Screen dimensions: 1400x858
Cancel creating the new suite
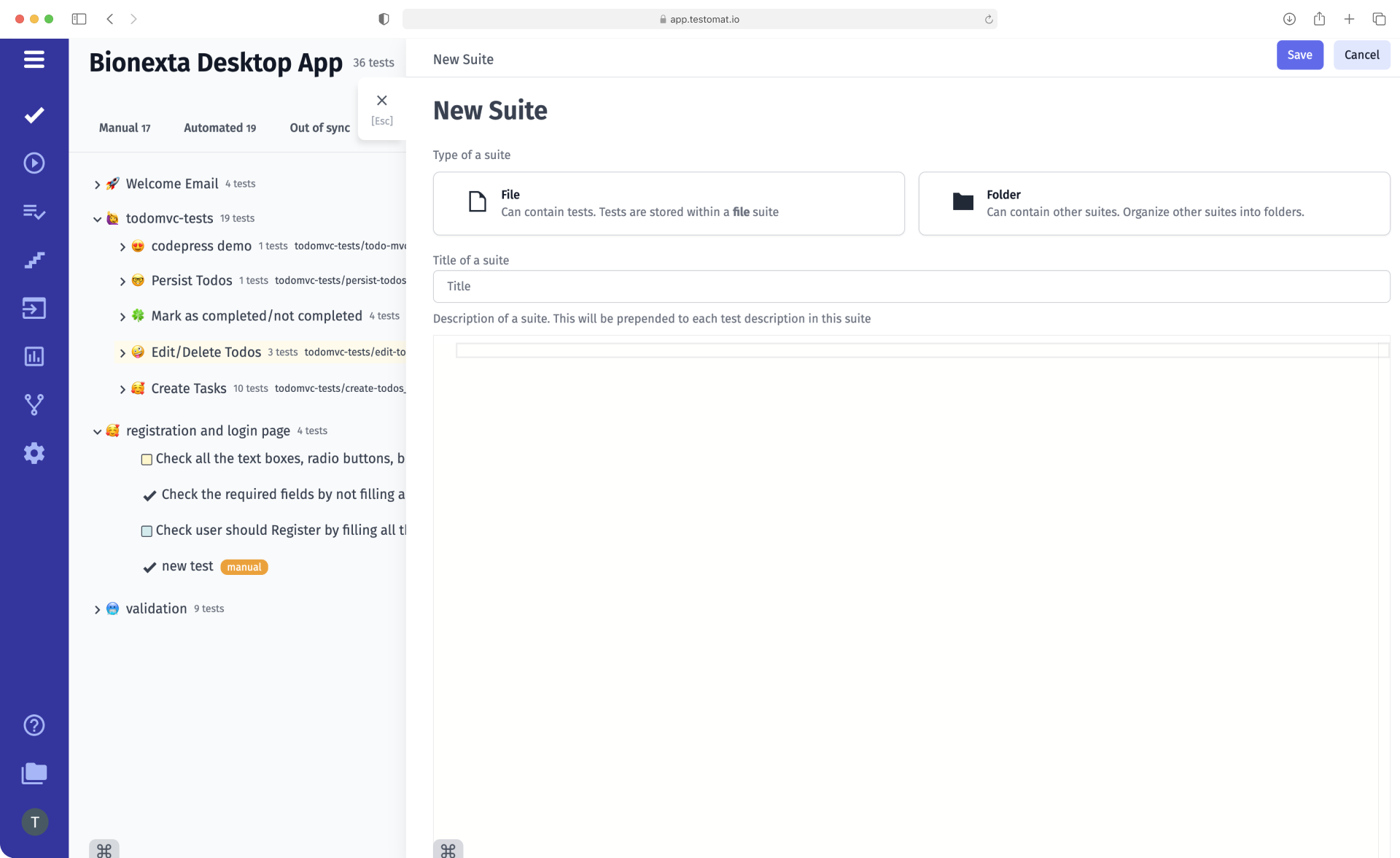(1361, 55)
